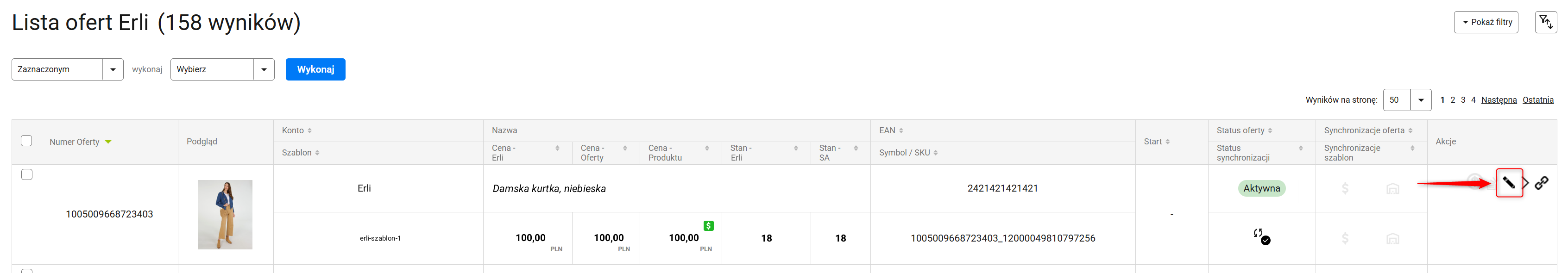Open the product thumbnail of the blue jacket
1568x273 pixels.
(x=225, y=215)
